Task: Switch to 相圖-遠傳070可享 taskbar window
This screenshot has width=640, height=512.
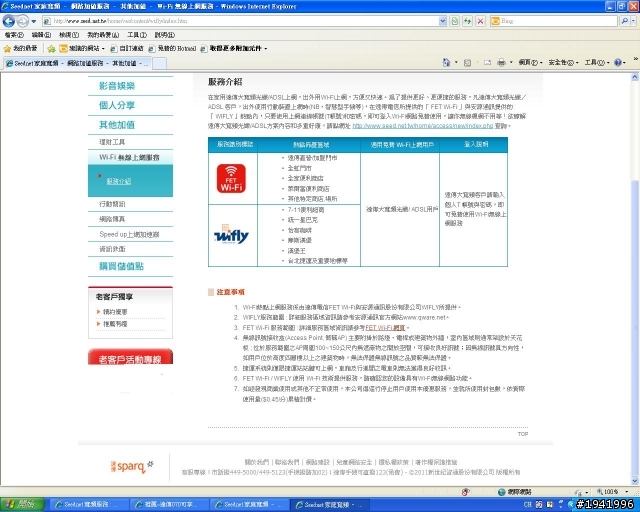Action: pyautogui.click(x=169, y=505)
